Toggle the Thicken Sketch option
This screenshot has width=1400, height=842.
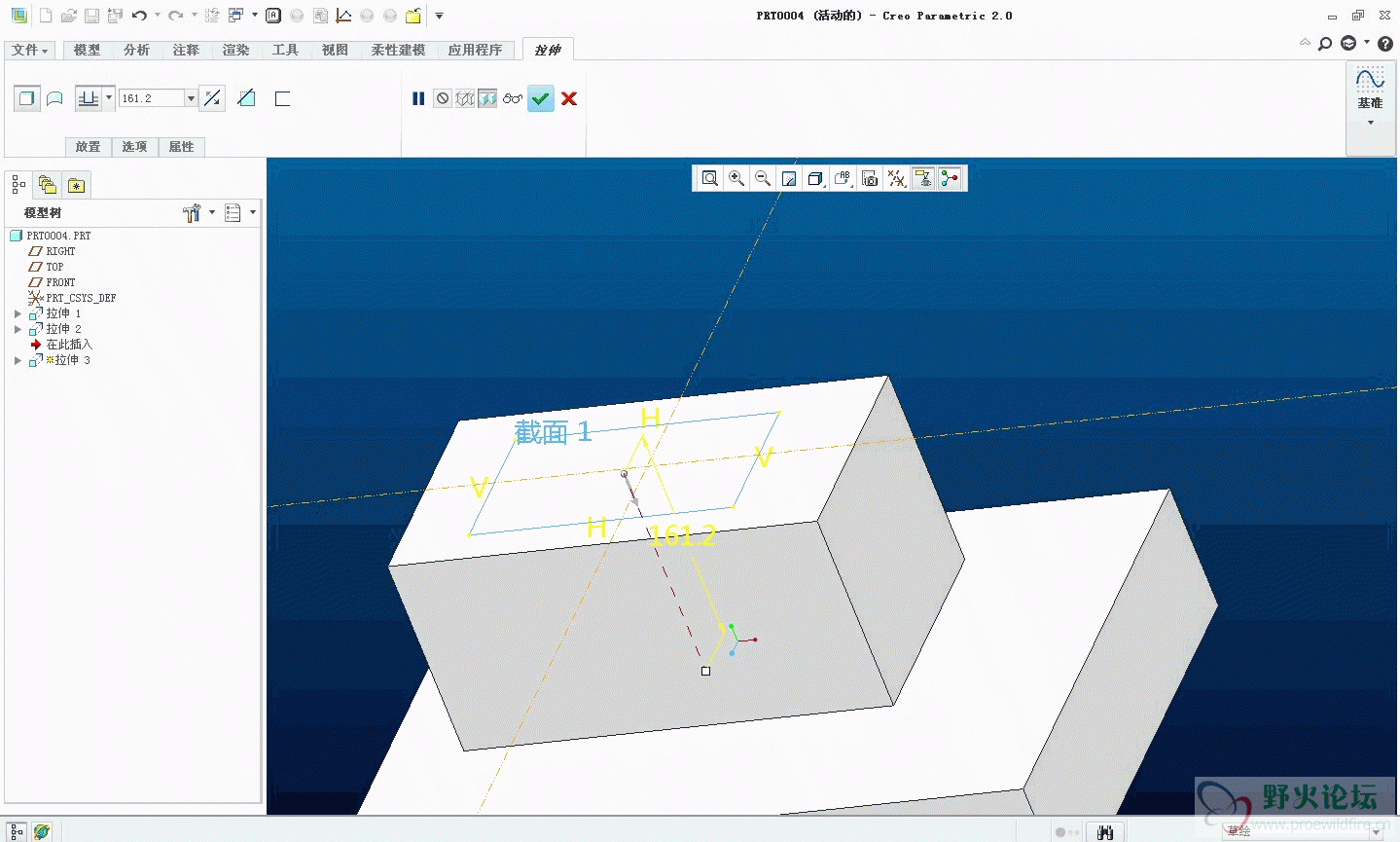tap(282, 98)
